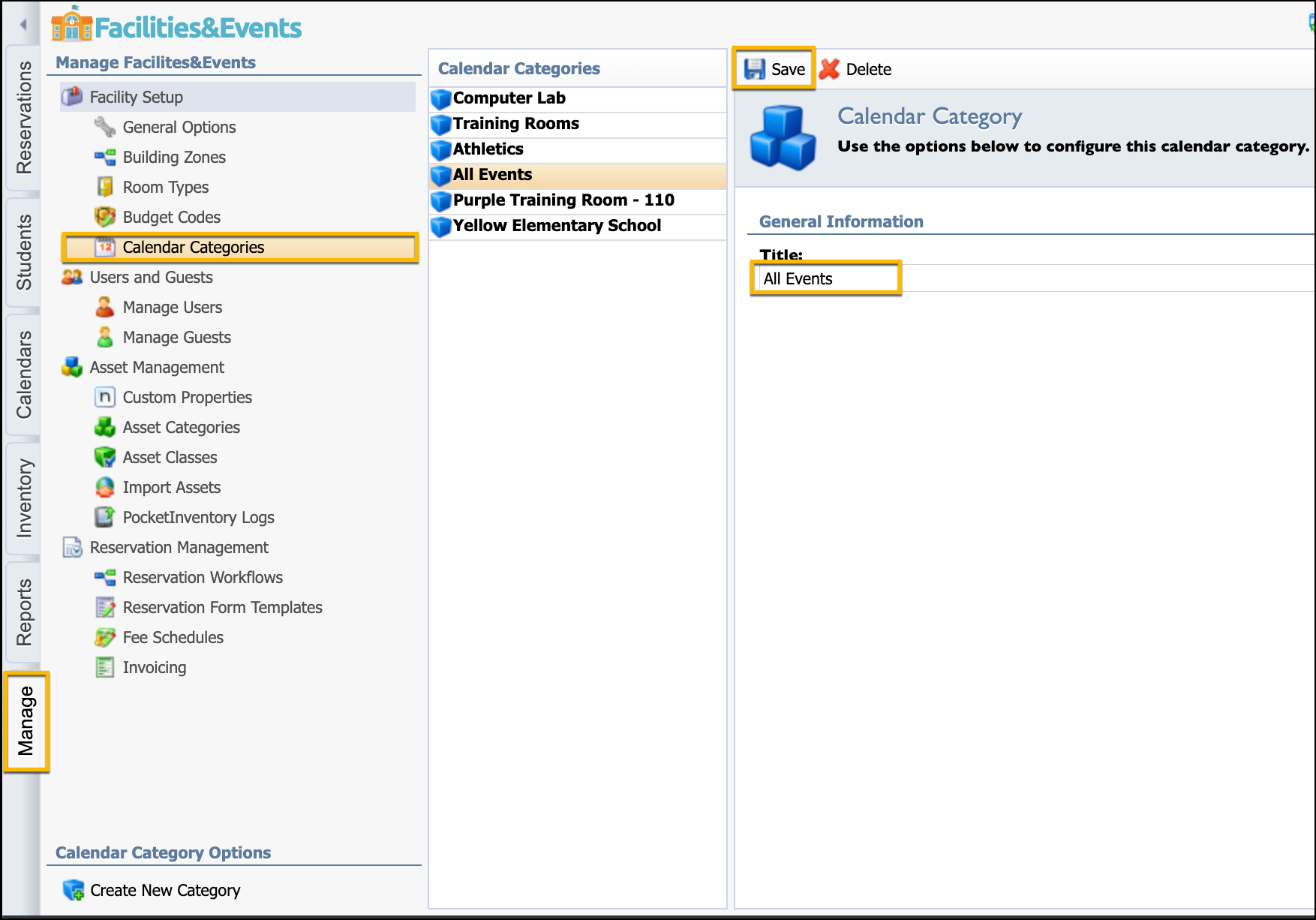Select Purple Training Room - 110 category
1316x920 pixels.
click(x=578, y=200)
